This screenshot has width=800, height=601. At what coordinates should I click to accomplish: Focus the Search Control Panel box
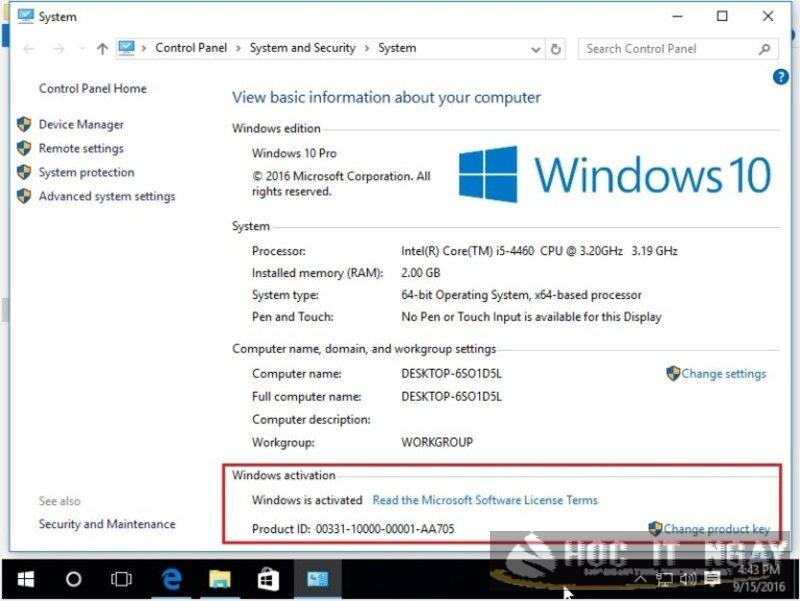click(678, 49)
